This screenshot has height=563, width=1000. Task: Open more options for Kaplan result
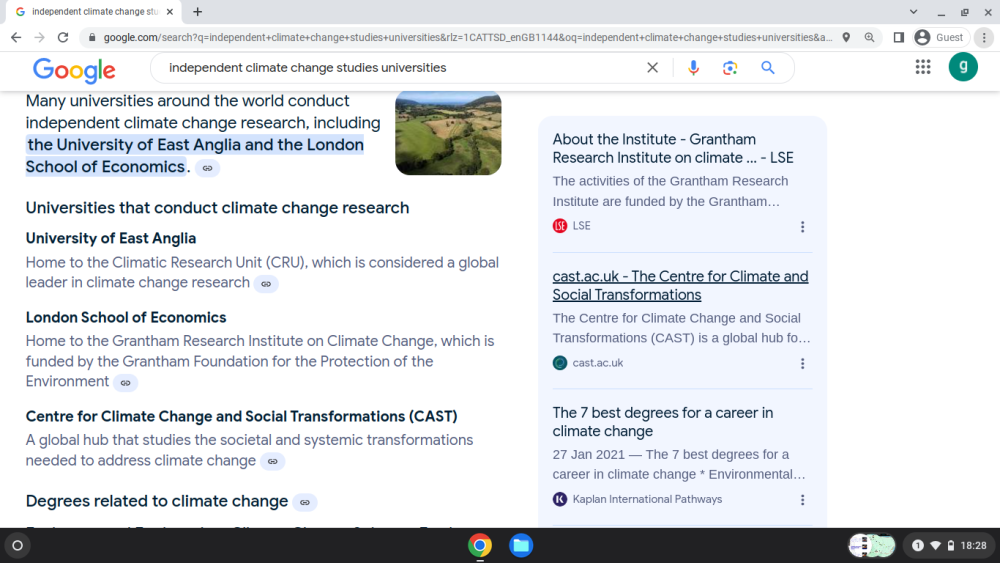pyautogui.click(x=802, y=500)
